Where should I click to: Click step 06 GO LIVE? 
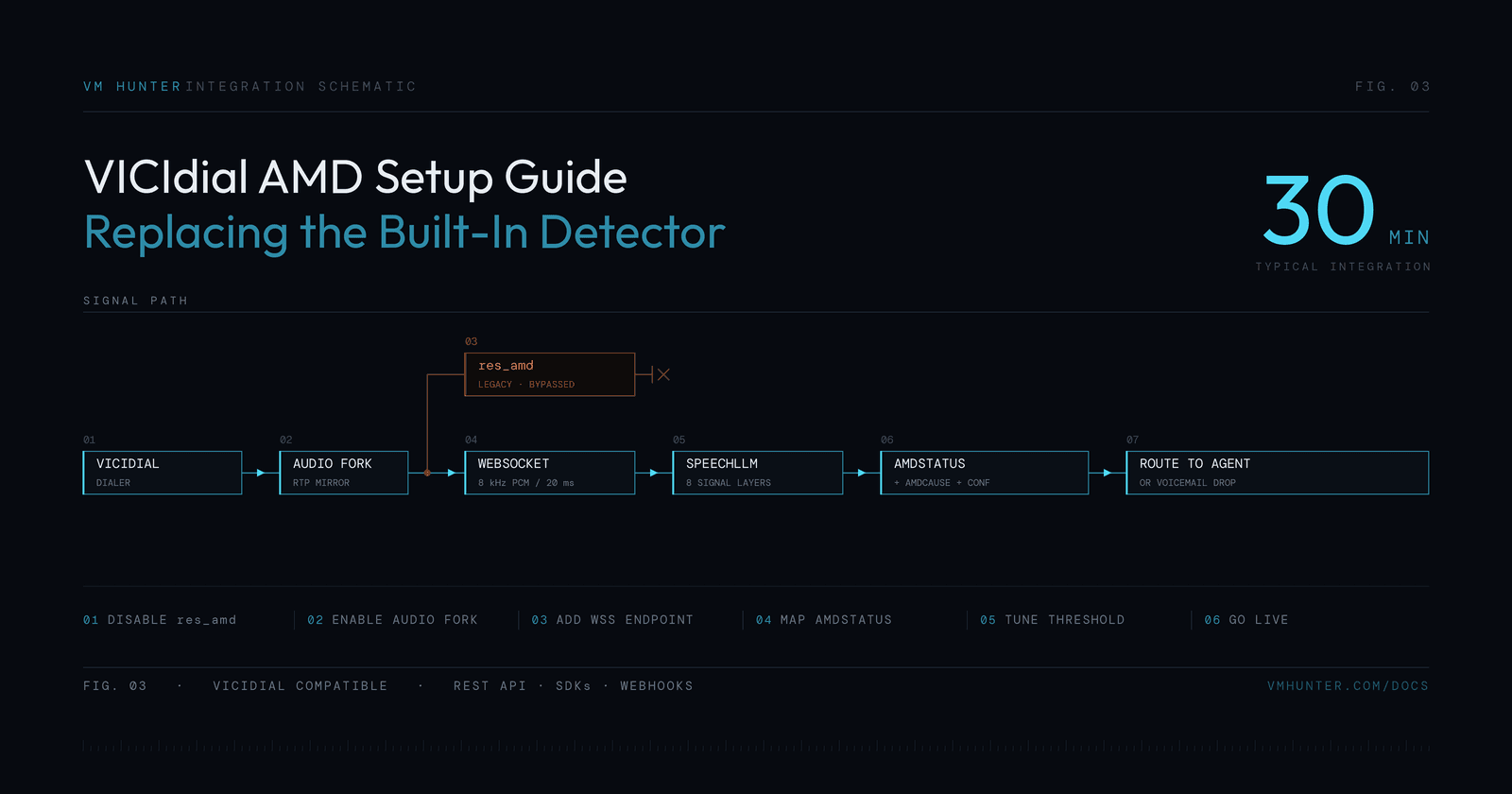click(1246, 620)
